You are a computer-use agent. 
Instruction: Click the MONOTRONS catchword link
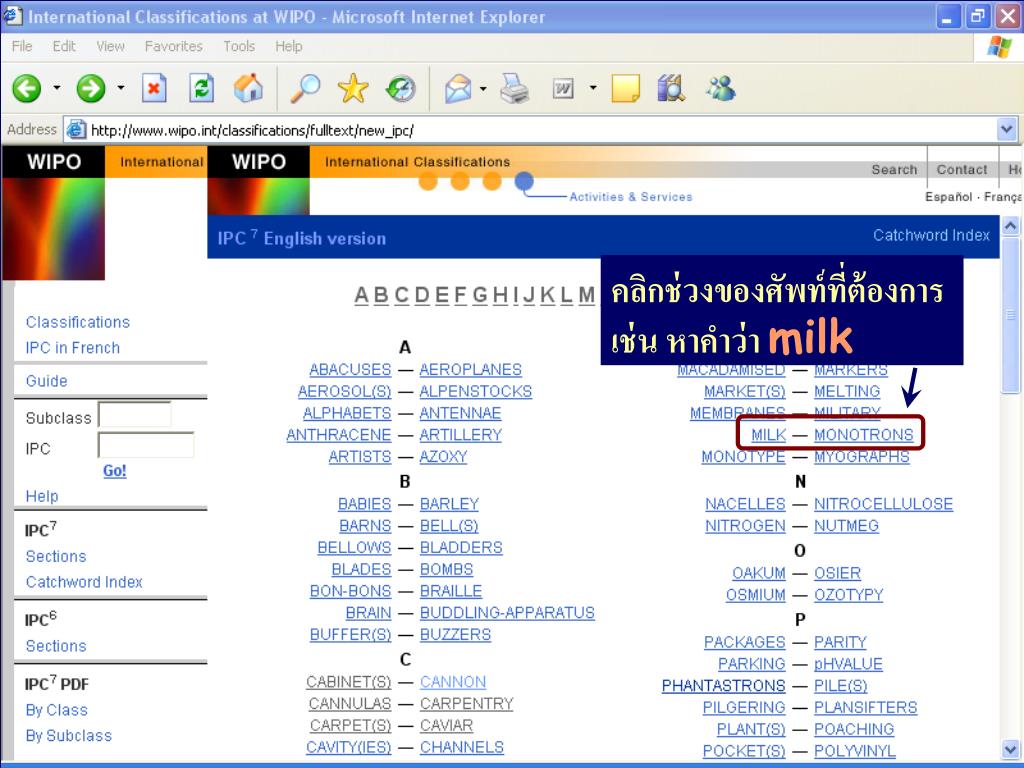coord(863,435)
